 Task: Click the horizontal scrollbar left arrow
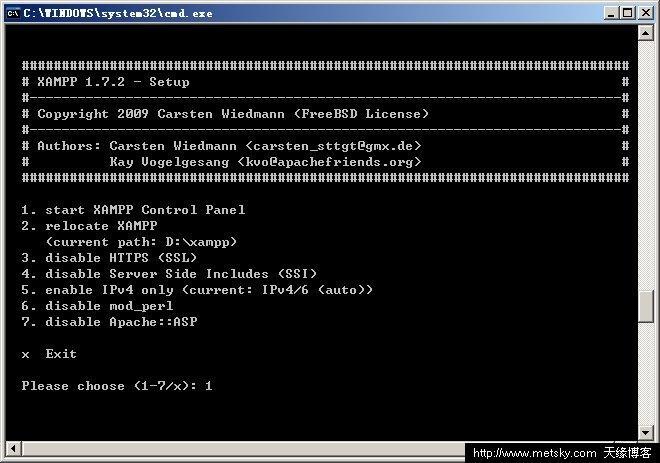click(13, 449)
